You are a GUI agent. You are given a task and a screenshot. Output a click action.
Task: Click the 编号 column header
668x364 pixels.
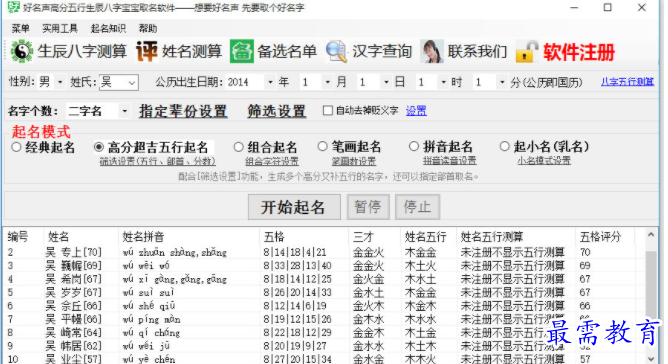click(x=18, y=237)
